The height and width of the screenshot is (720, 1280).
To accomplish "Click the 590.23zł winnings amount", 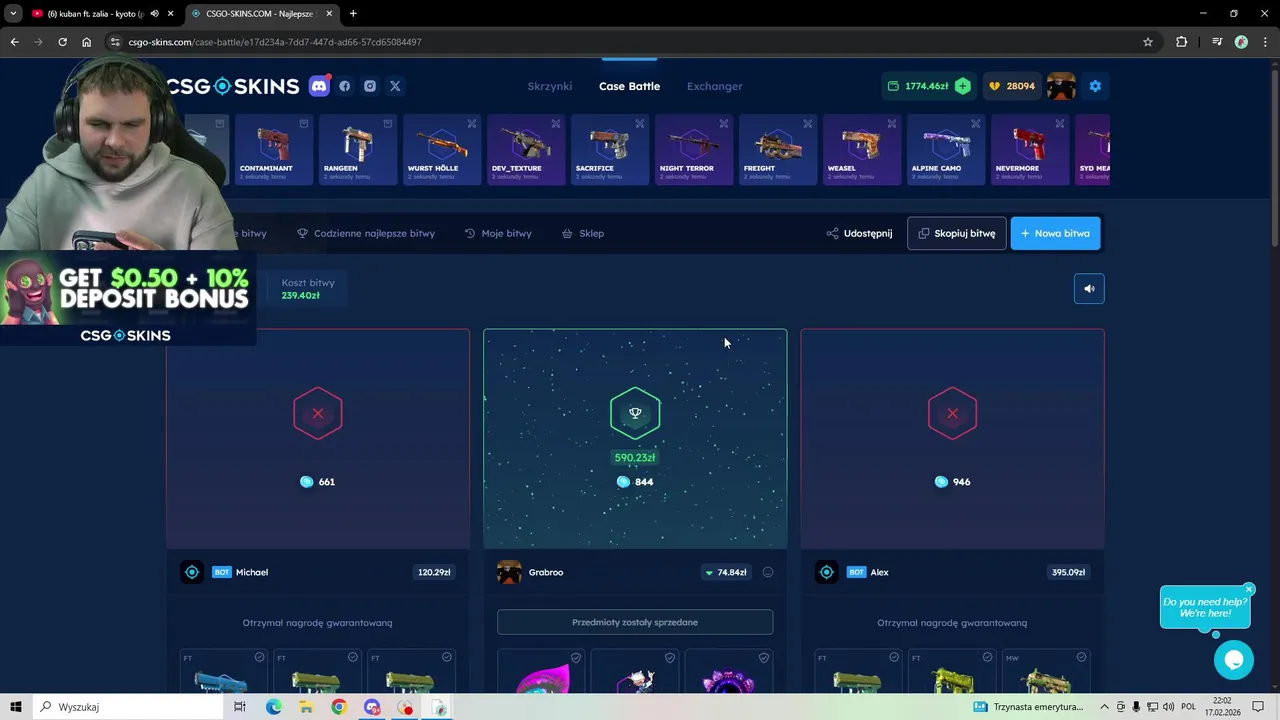I will point(635,457).
